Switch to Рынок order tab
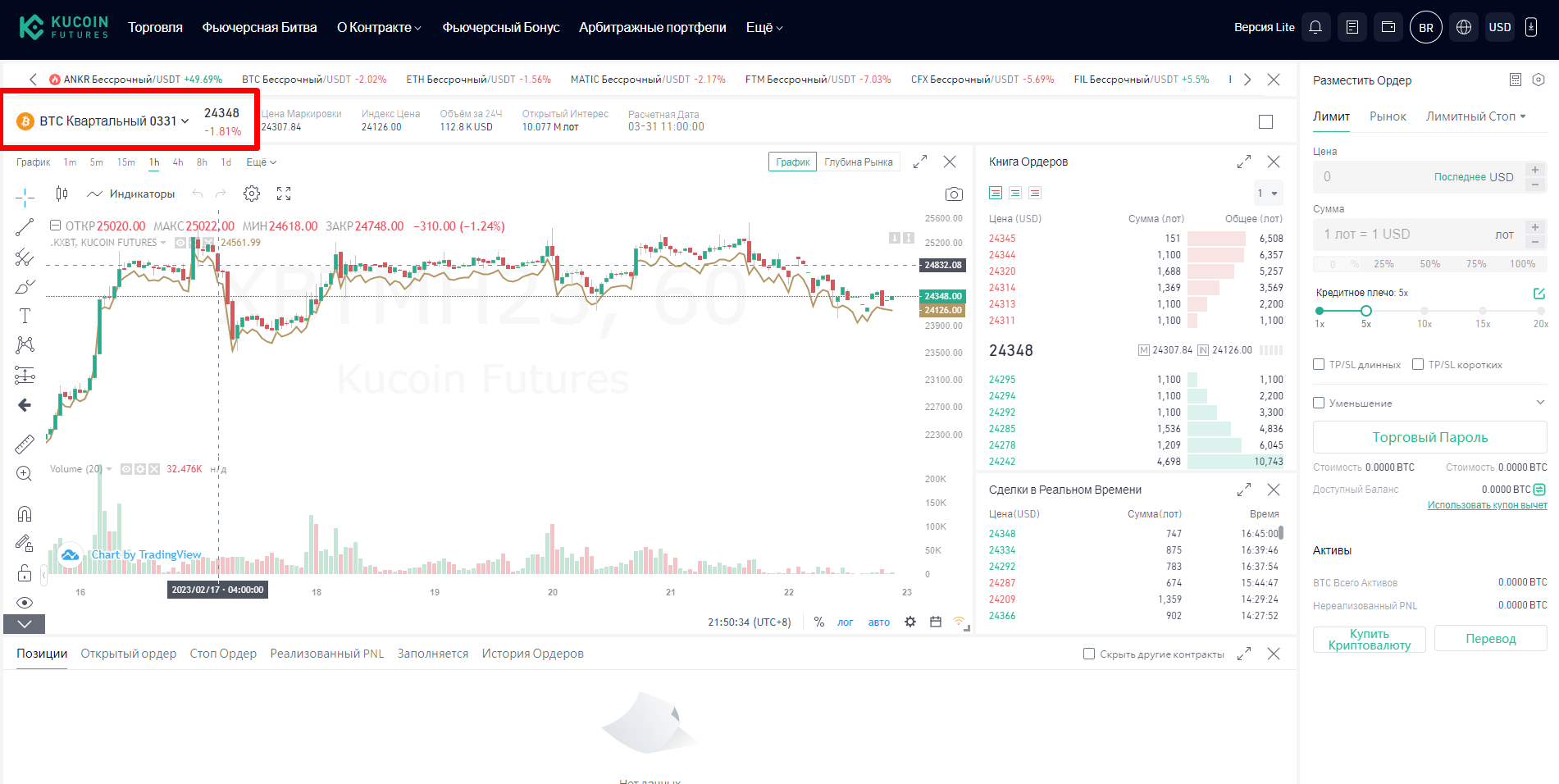Viewport: 1559px width, 784px height. pos(1388,116)
